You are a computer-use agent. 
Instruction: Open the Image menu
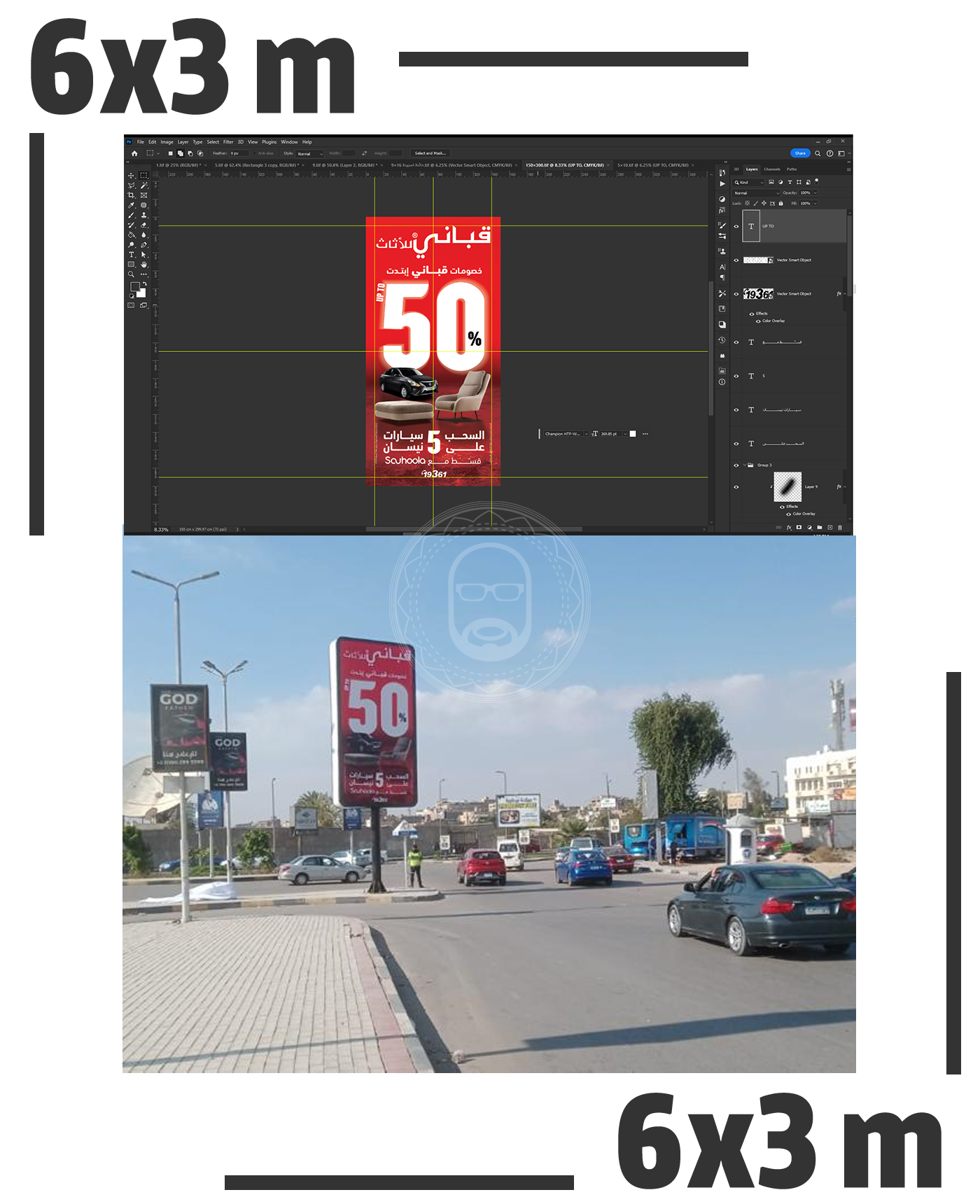[x=167, y=142]
